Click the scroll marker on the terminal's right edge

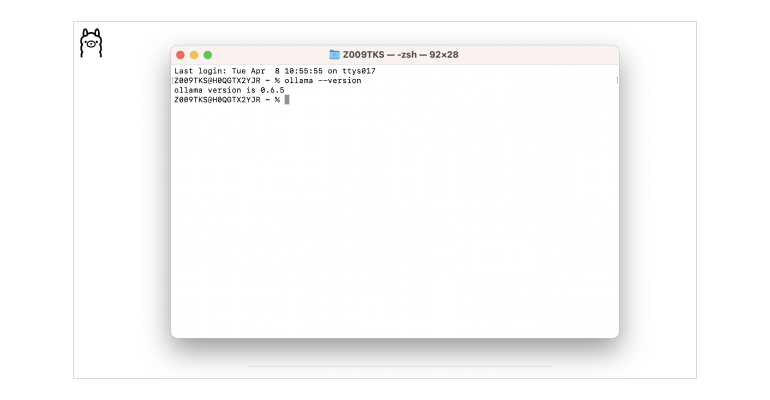pos(616,80)
